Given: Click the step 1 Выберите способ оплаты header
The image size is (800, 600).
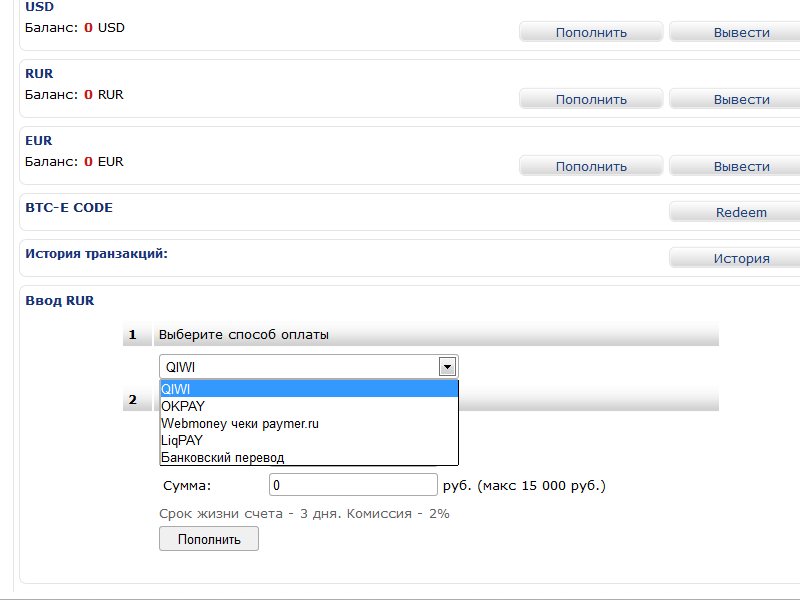Looking at the screenshot, I should (x=244, y=335).
